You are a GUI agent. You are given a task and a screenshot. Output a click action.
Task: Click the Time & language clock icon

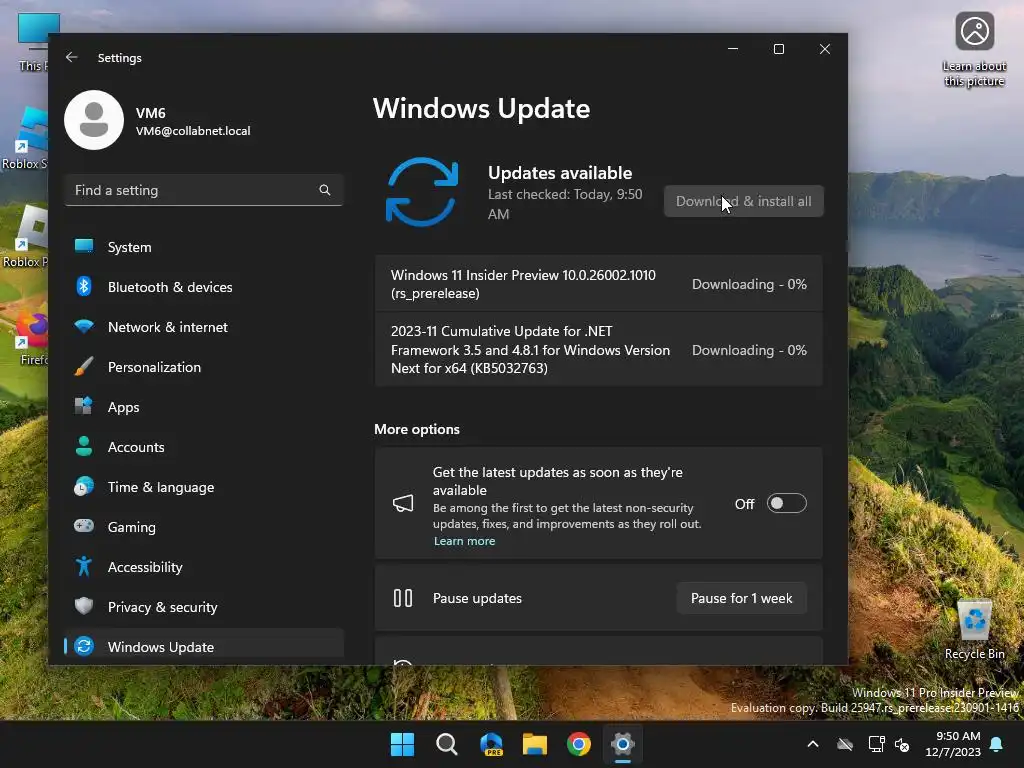[x=84, y=487]
